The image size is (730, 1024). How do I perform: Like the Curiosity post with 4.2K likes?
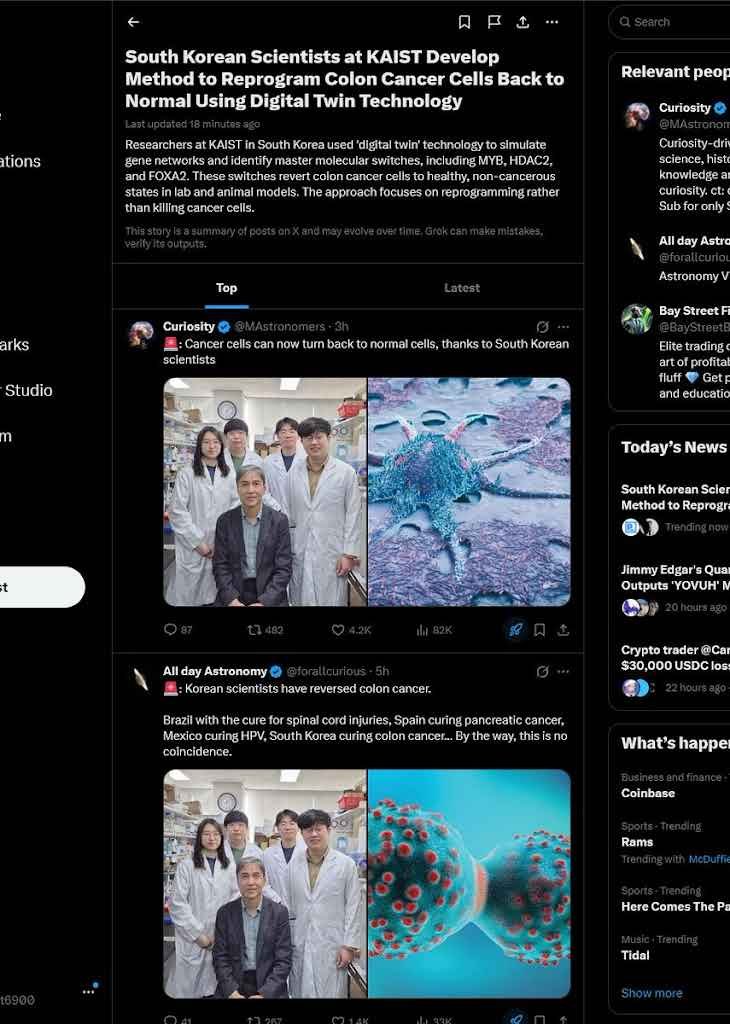[x=351, y=630]
